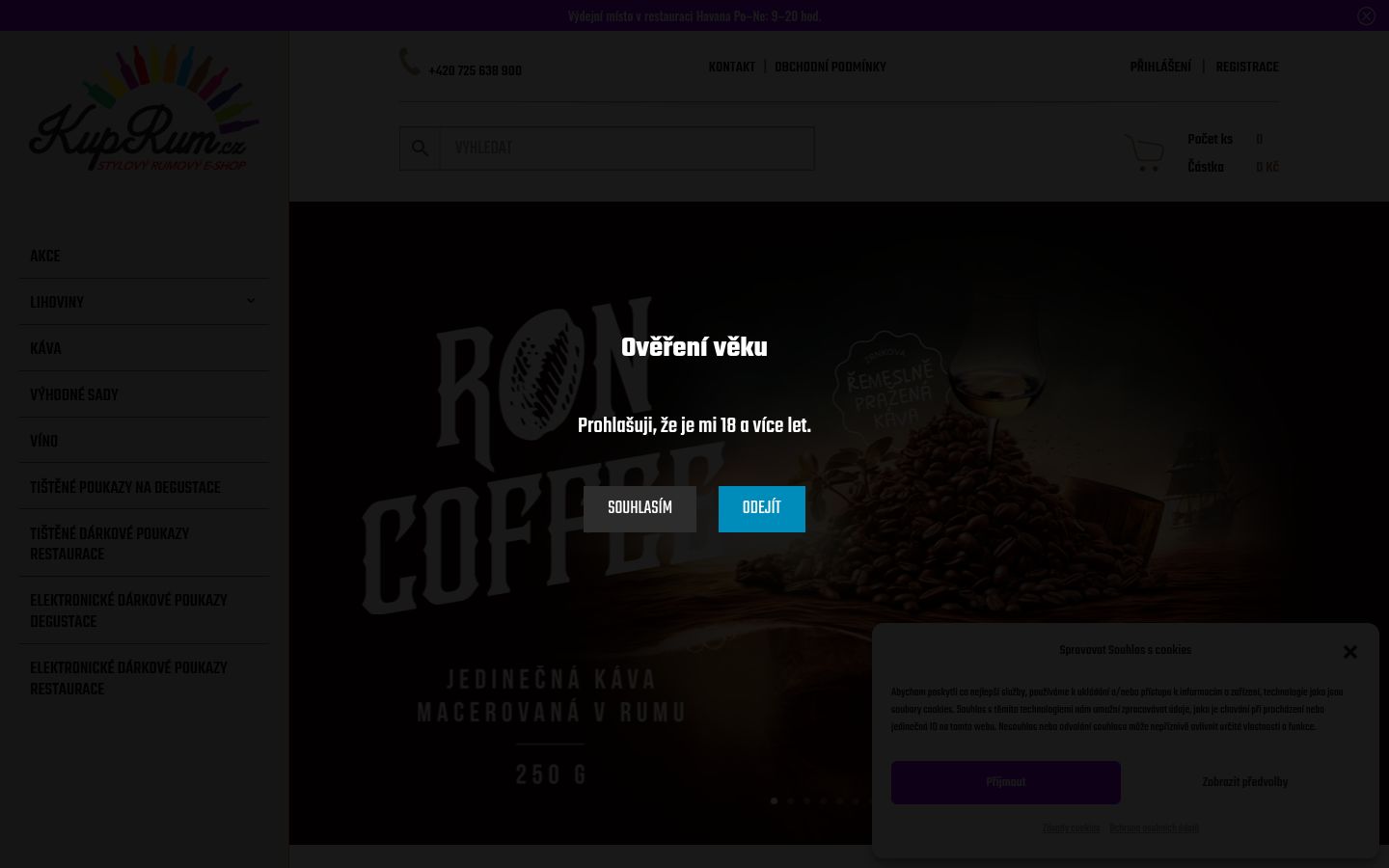The width and height of the screenshot is (1389, 868).
Task: Click the cart Částka 0 Kč amount
Action: pos(1267,168)
